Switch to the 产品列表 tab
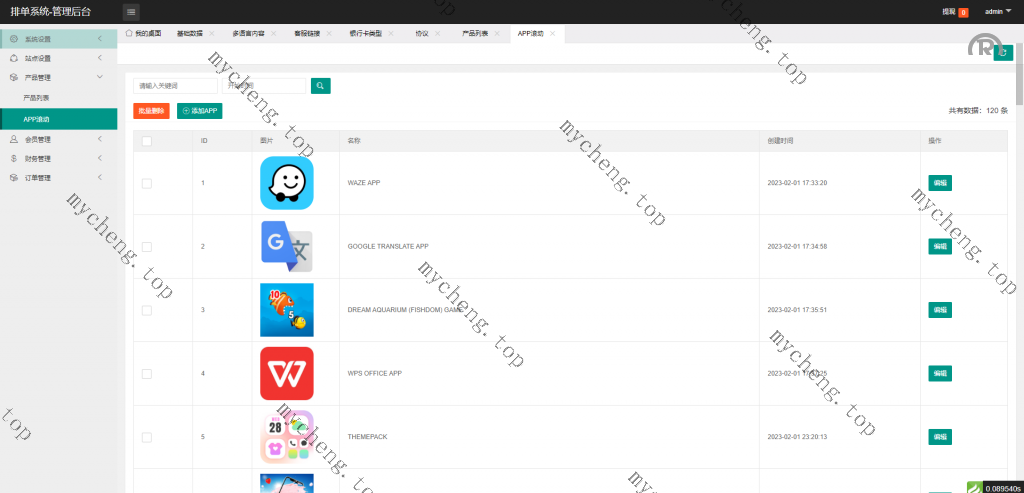The height and width of the screenshot is (493, 1024). (476, 34)
